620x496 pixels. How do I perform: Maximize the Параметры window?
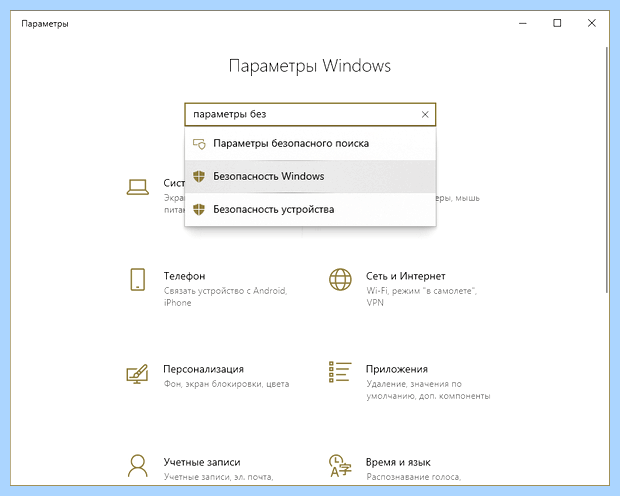click(x=557, y=23)
